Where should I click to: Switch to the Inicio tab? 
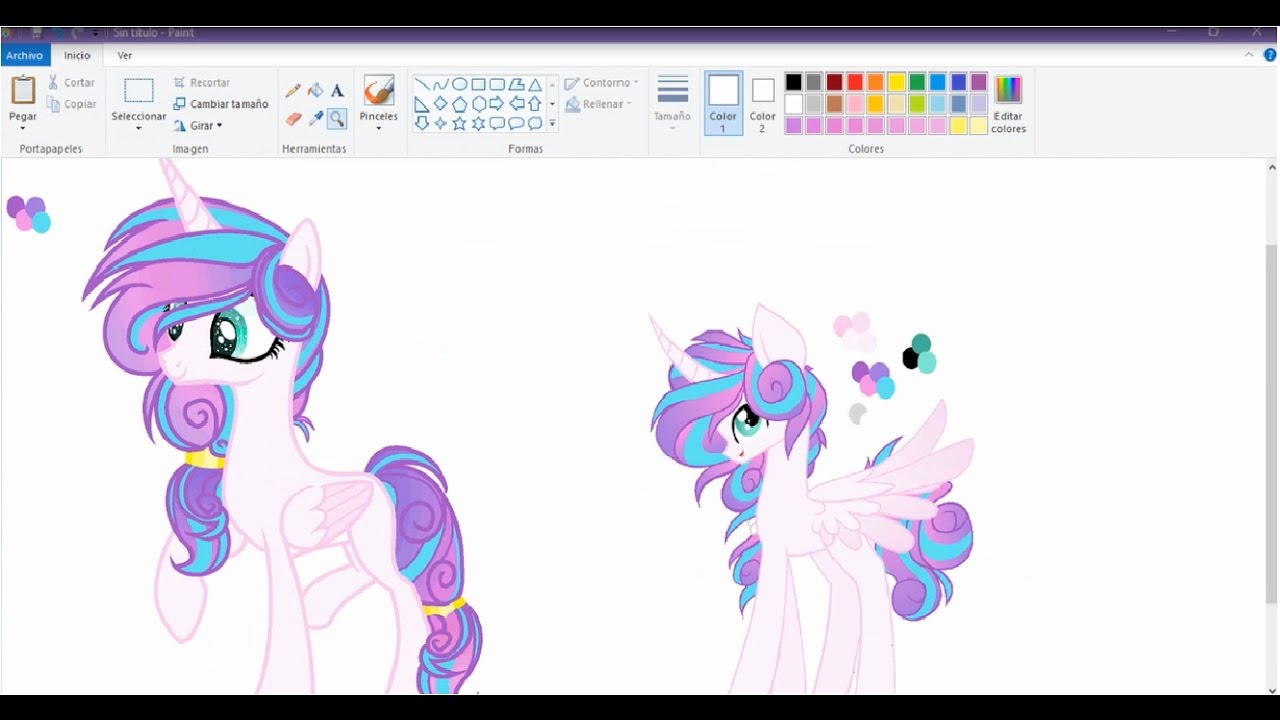[x=77, y=56]
